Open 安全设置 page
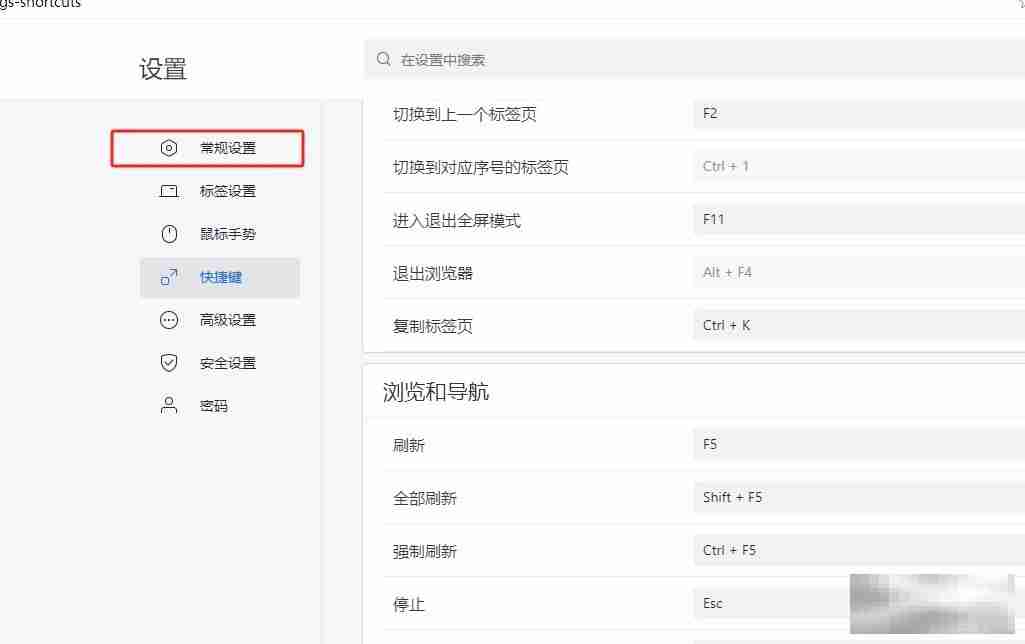 (220, 363)
